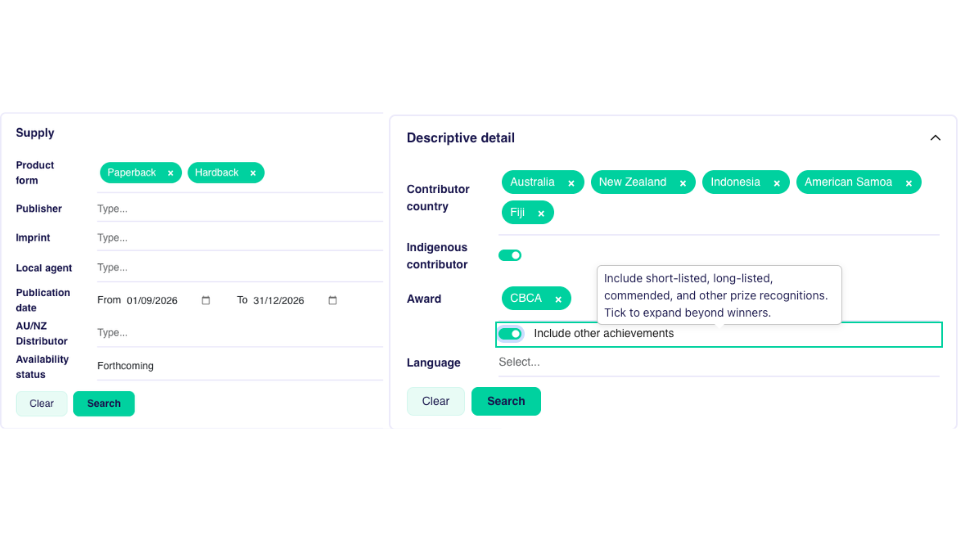Toggle Include other achievements switch
This screenshot has height=540, width=960.
pyautogui.click(x=510, y=334)
